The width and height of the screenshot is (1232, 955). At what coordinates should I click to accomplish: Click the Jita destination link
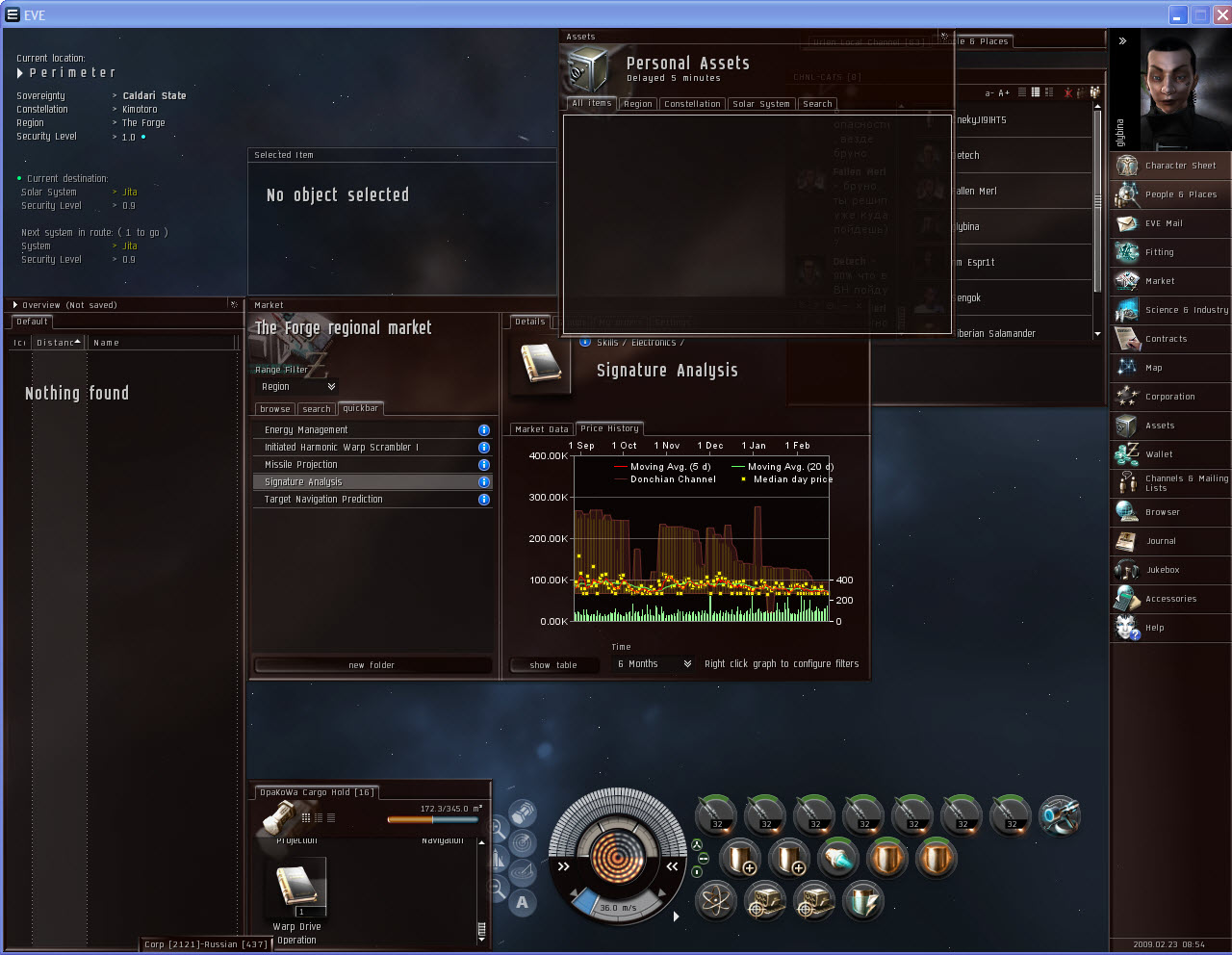130,193
